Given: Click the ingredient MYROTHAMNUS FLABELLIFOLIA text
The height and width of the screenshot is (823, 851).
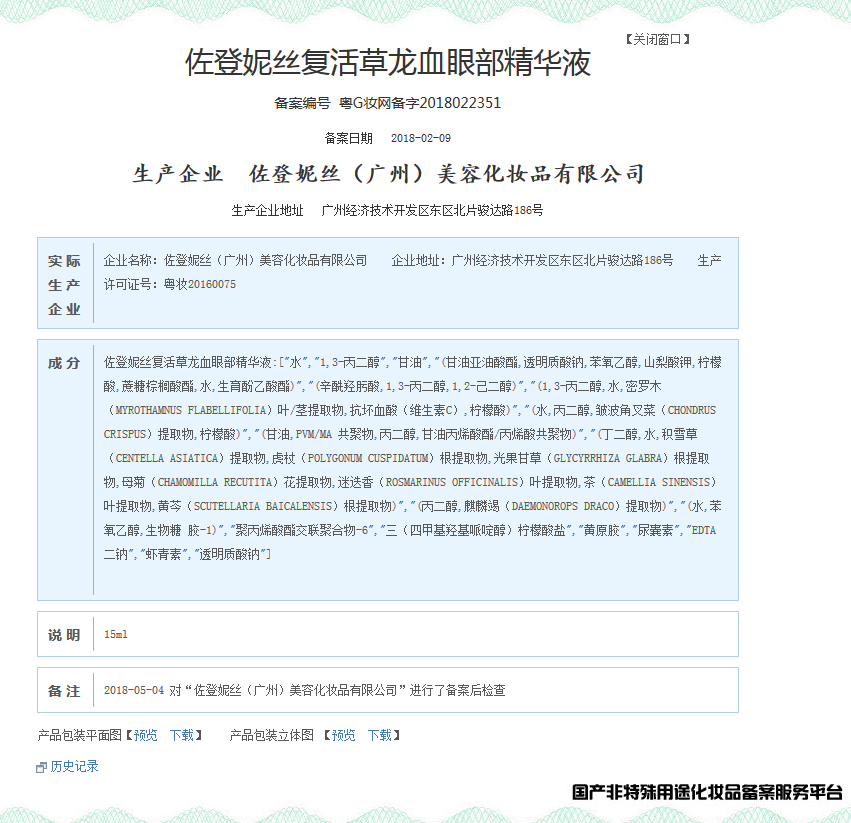Looking at the screenshot, I should 190,410.
